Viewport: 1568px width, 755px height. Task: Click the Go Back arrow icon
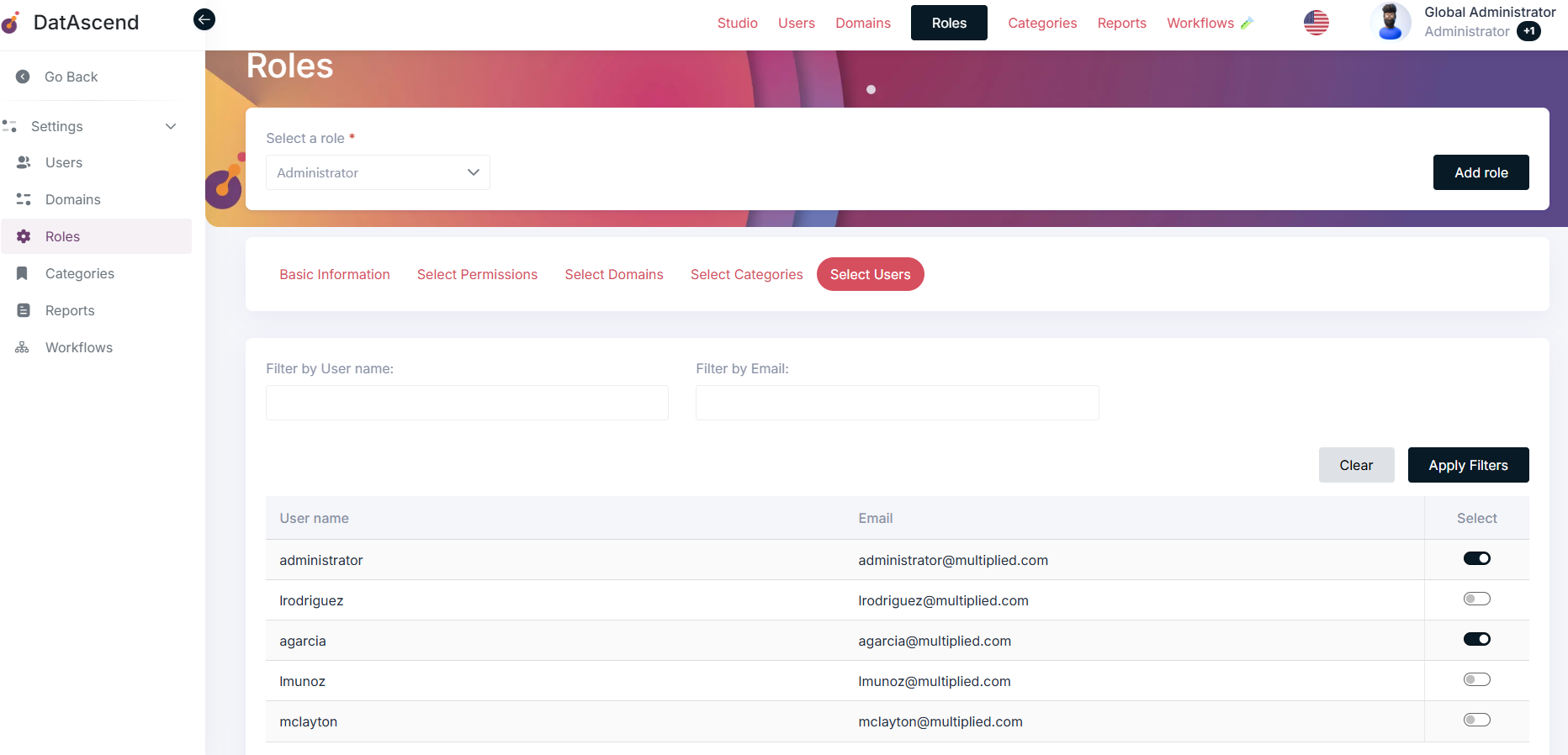coord(24,77)
